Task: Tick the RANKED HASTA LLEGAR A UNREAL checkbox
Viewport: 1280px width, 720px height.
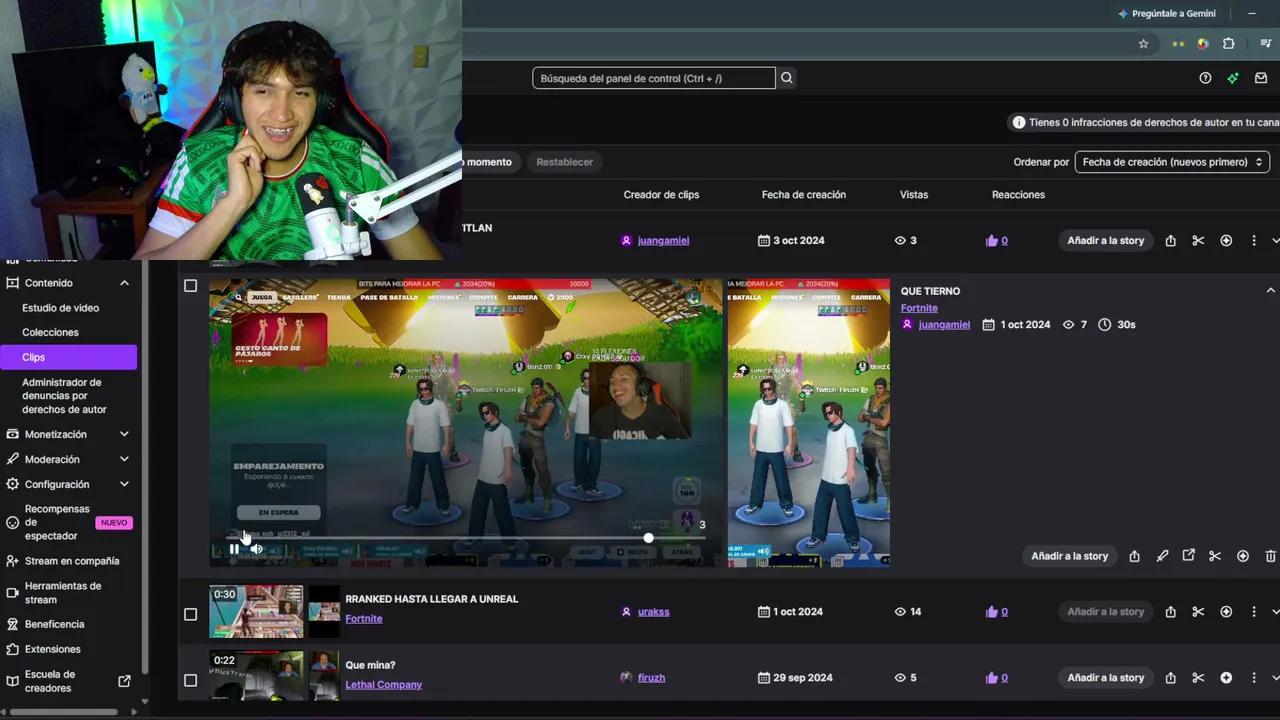Action: 190,614
